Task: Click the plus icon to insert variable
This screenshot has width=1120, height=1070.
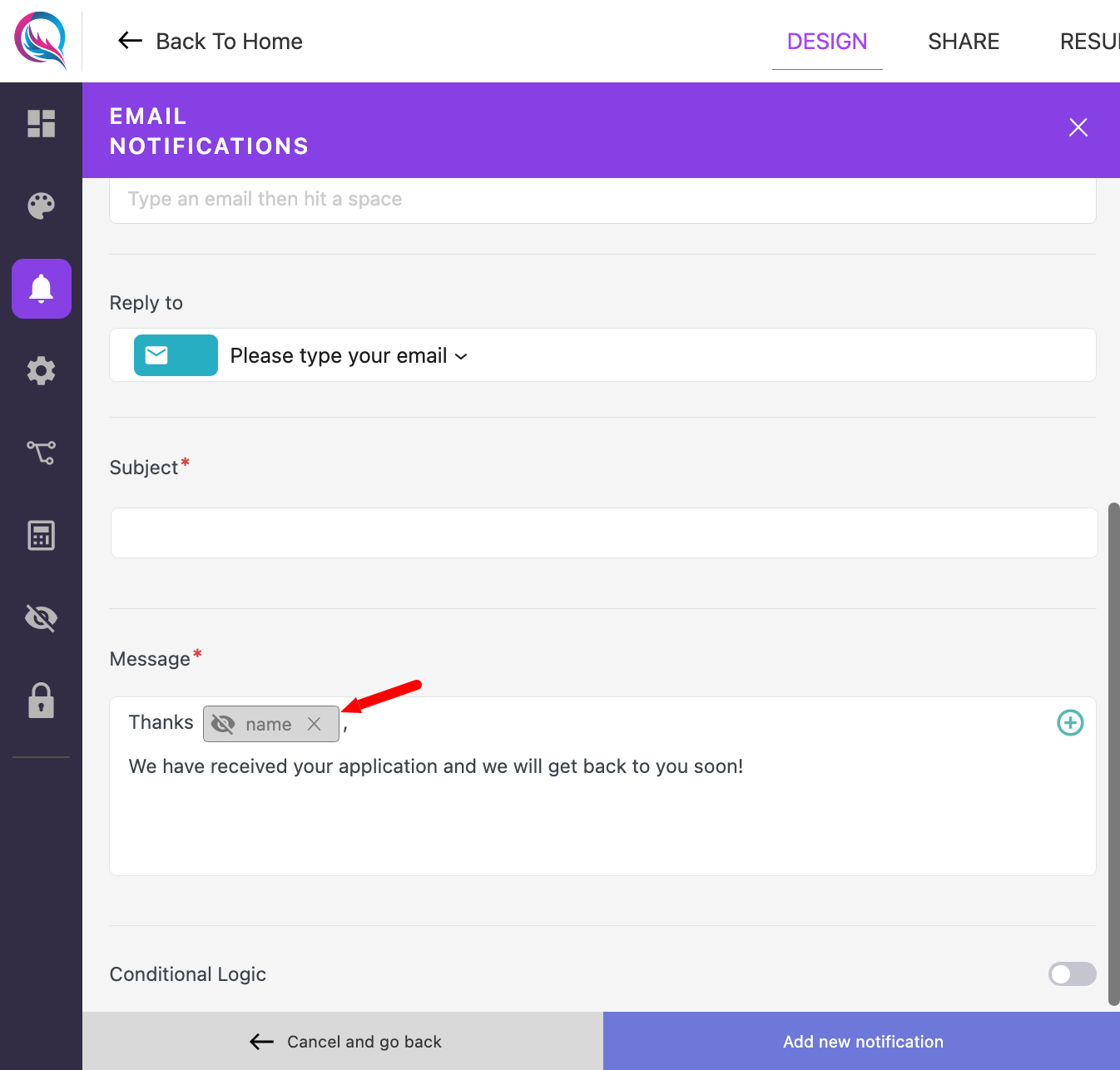Action: pyautogui.click(x=1070, y=722)
